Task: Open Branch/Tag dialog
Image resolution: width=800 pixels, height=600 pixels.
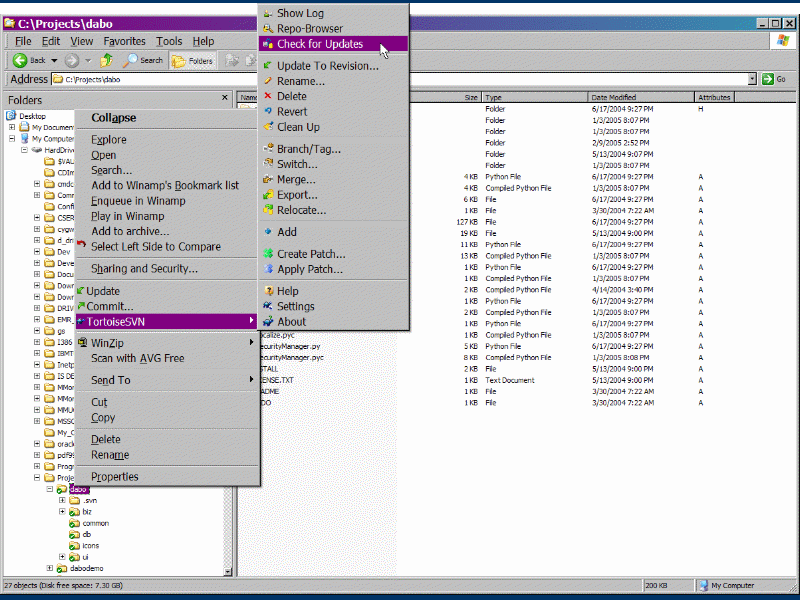Action: pyautogui.click(x=308, y=149)
